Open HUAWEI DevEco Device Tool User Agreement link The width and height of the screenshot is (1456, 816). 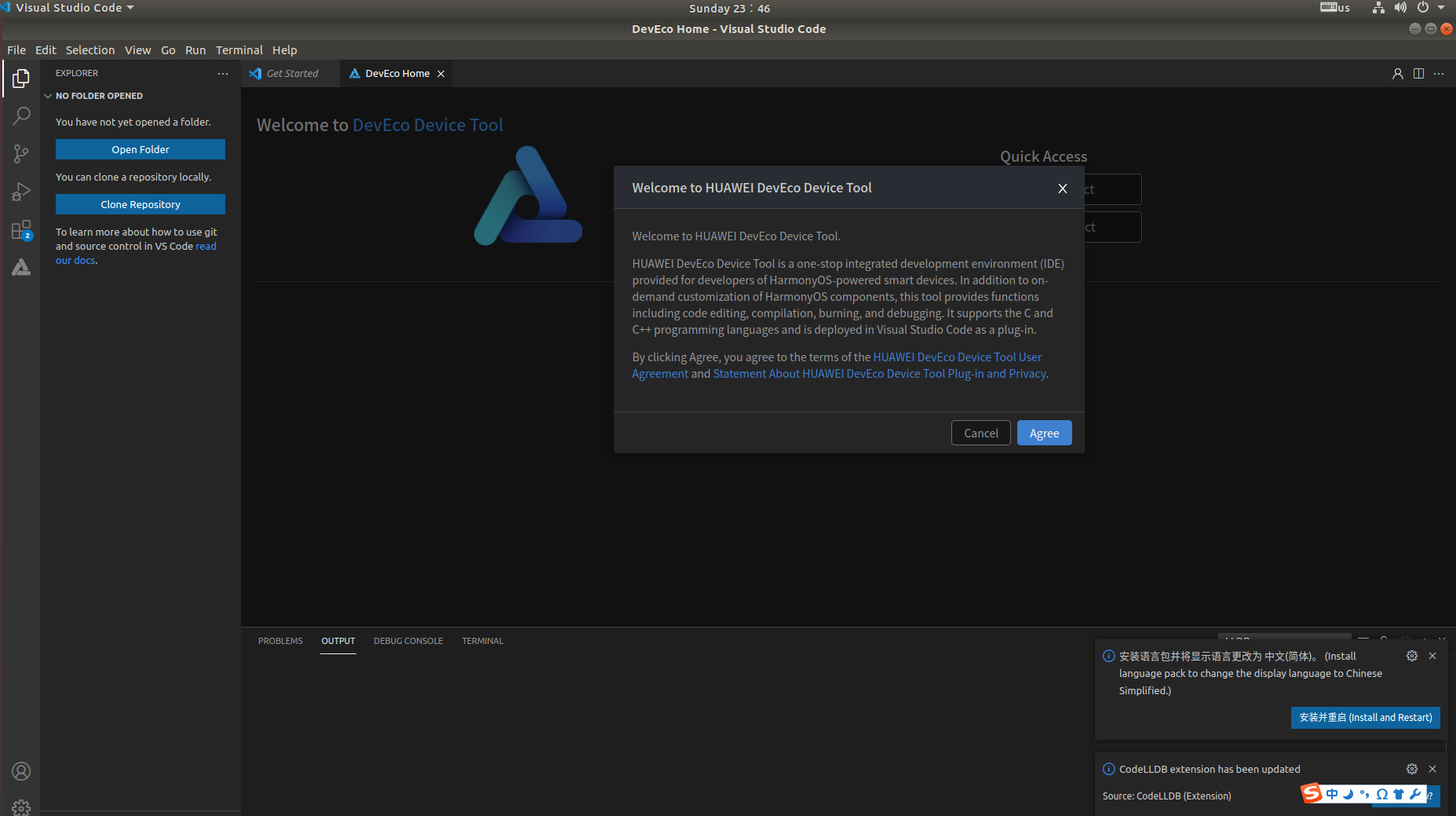pyautogui.click(x=958, y=357)
